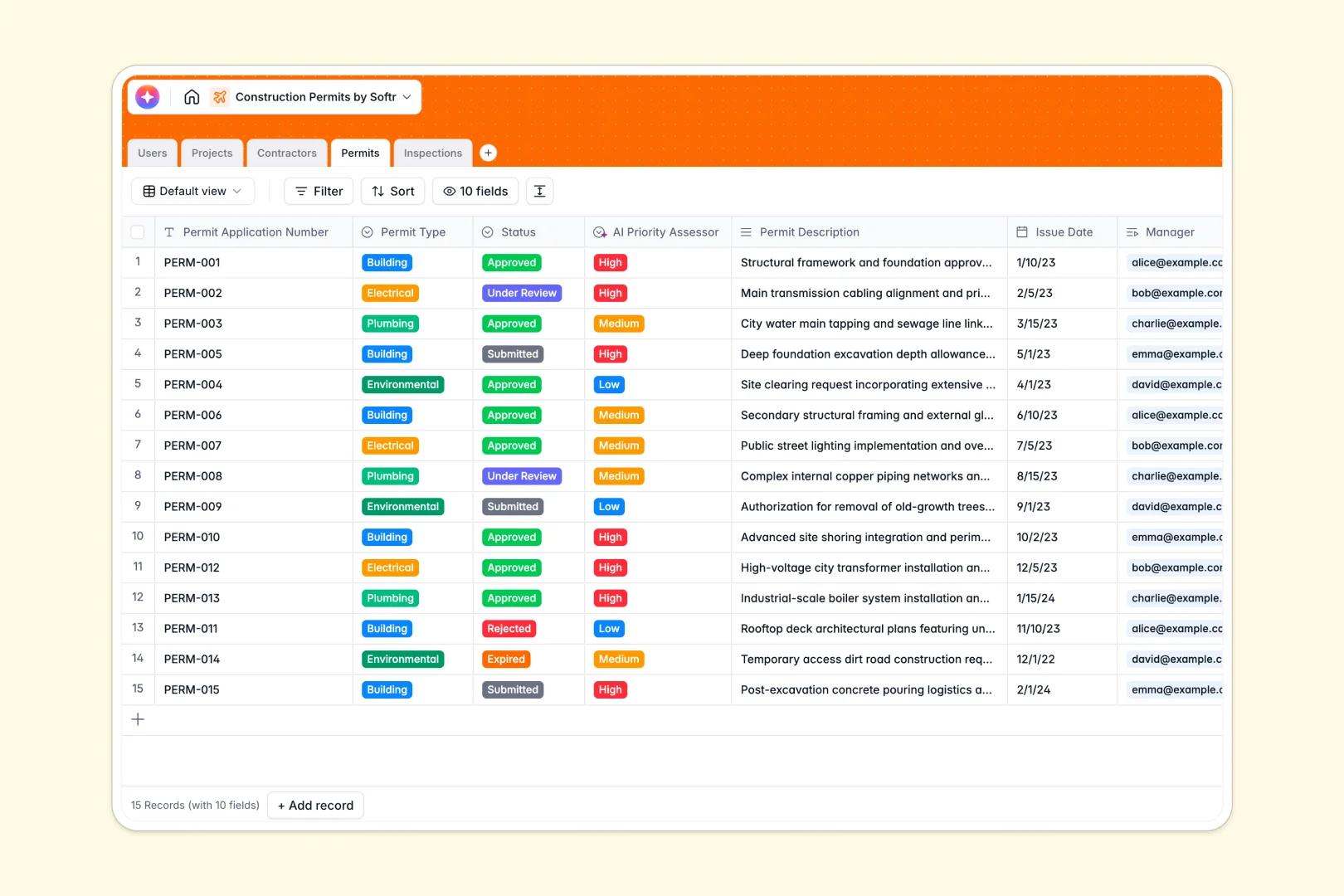This screenshot has width=1344, height=896.
Task: Click the Under Review status for PERM-002
Action: (x=522, y=294)
